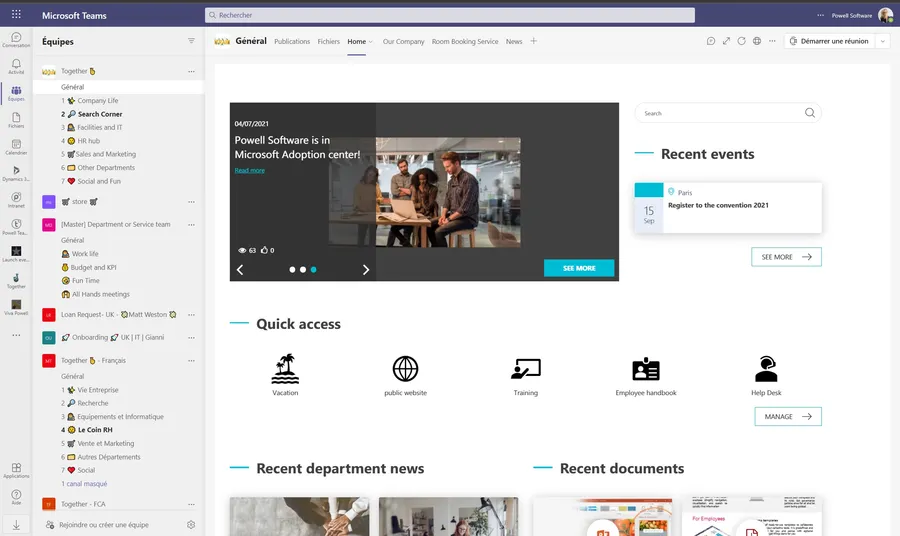The image size is (900, 536).
Task: Open more options for Master Department team
Action: coord(191,224)
